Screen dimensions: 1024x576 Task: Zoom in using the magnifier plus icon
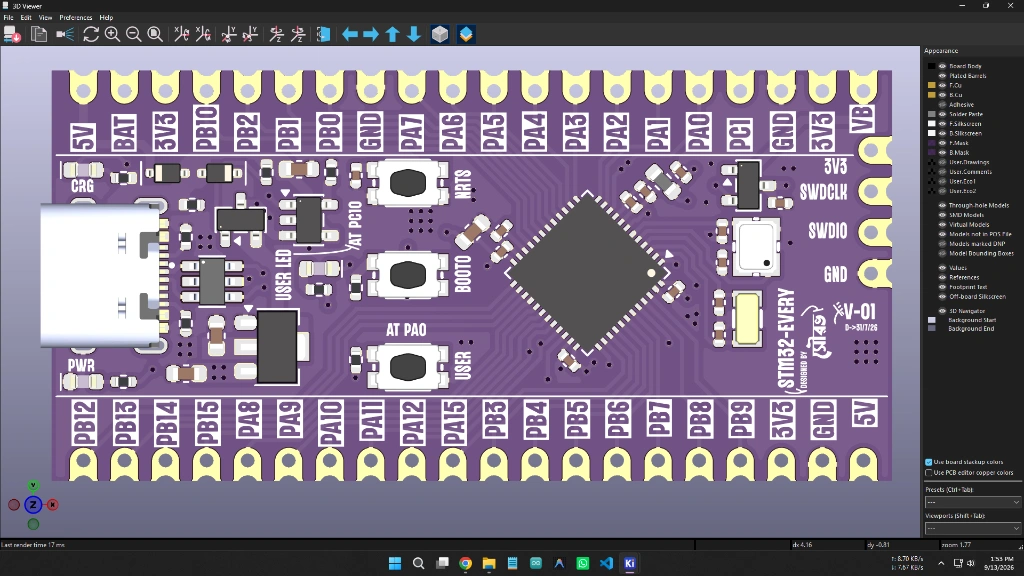tap(112, 34)
